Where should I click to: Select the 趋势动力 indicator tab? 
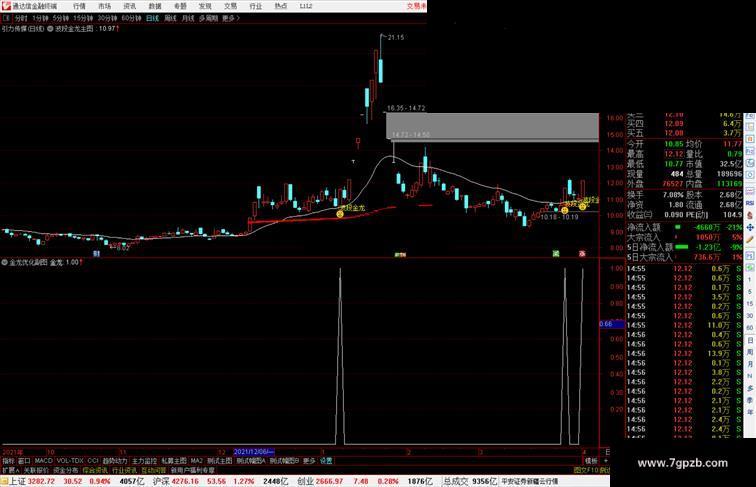point(115,461)
